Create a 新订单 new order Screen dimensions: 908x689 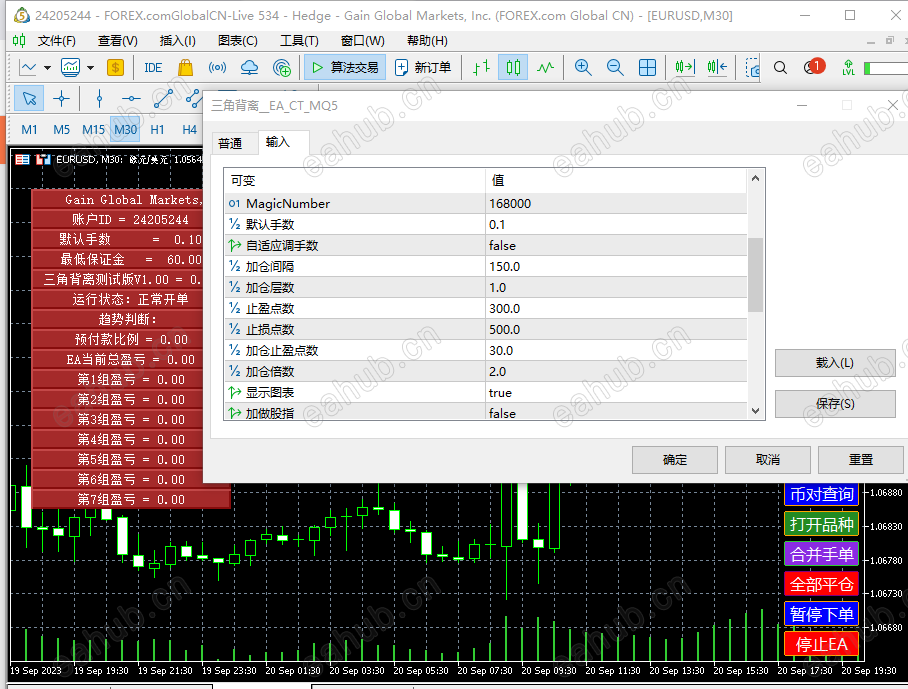(423, 68)
